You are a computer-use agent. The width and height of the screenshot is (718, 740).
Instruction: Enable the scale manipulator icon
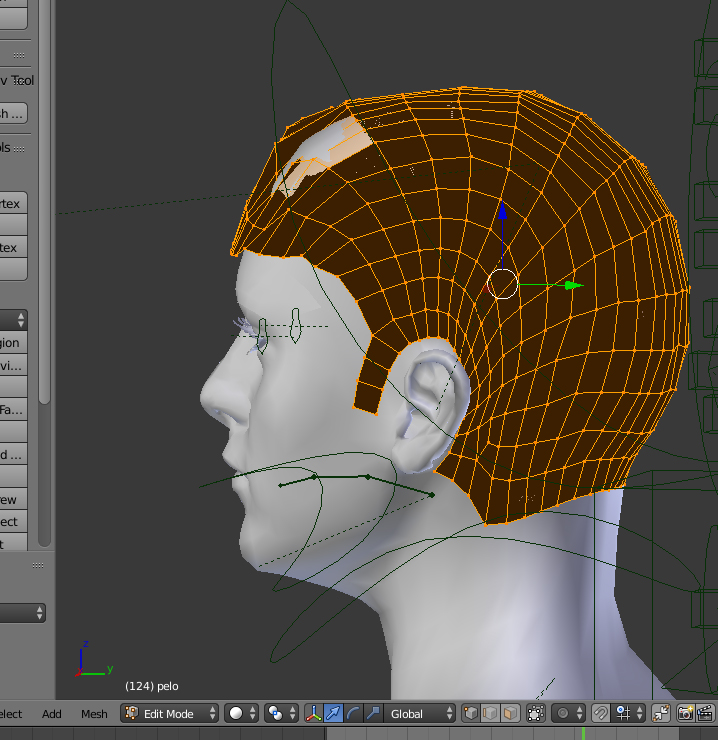pyautogui.click(x=373, y=713)
